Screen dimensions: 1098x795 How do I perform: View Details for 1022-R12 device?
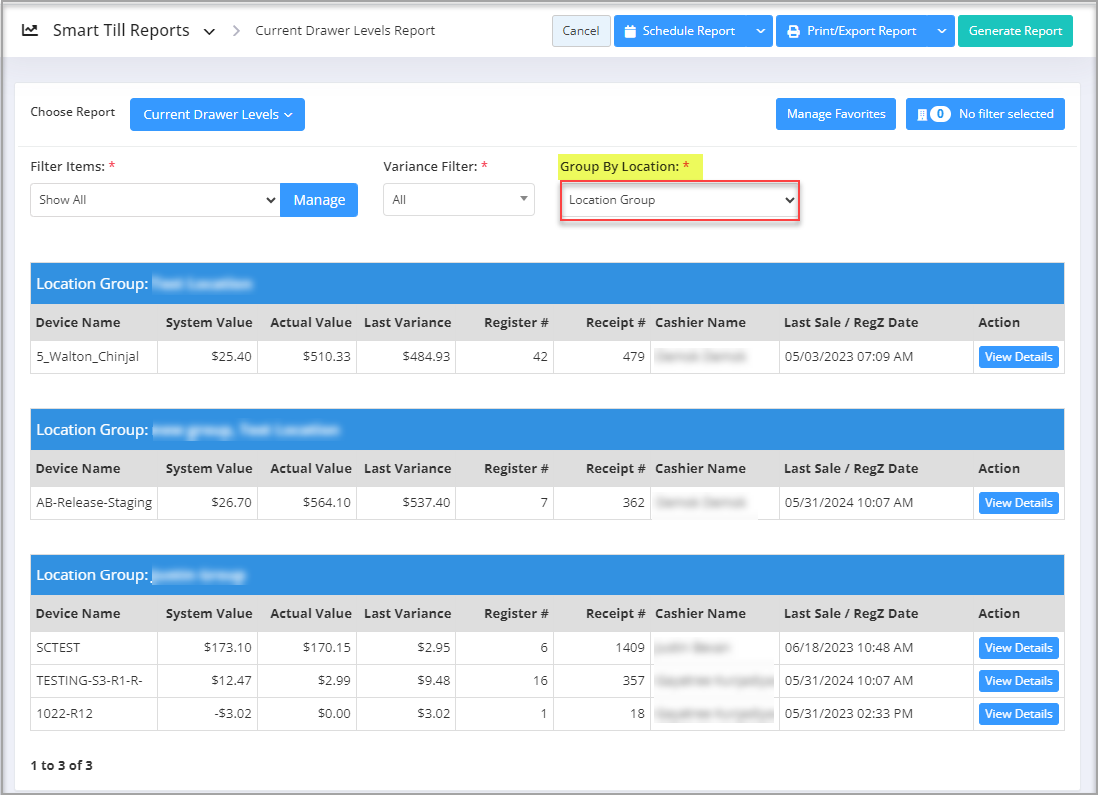[x=1018, y=714]
